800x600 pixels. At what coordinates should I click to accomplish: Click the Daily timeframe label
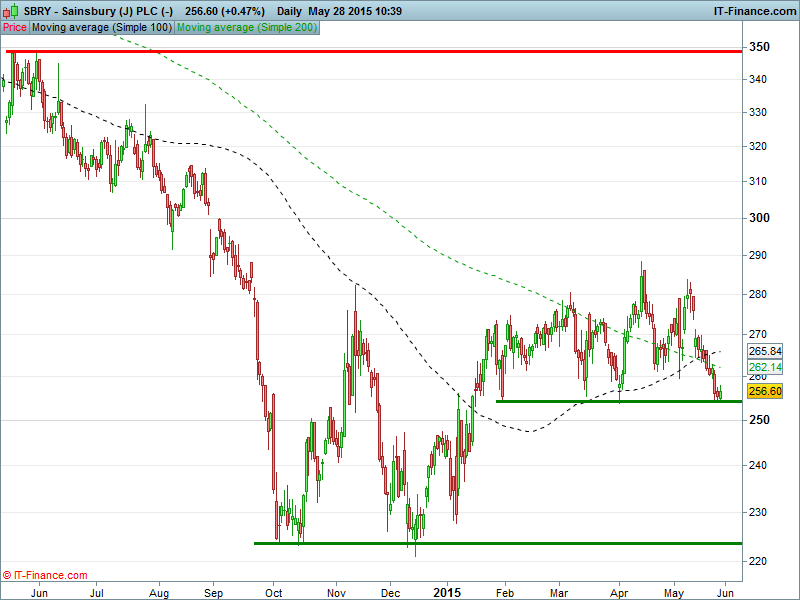pyautogui.click(x=291, y=11)
